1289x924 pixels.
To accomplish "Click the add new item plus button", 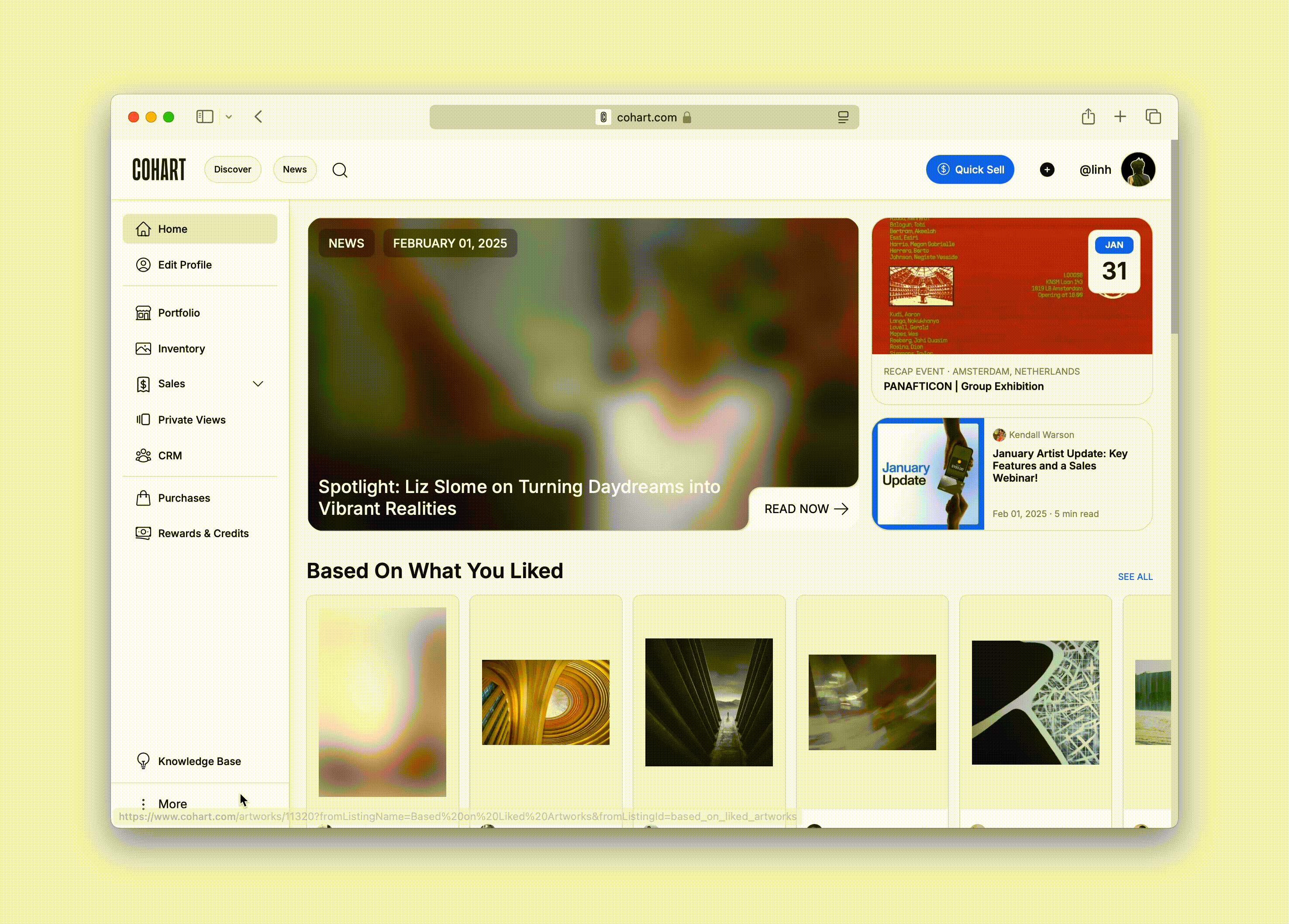I will pyautogui.click(x=1047, y=169).
